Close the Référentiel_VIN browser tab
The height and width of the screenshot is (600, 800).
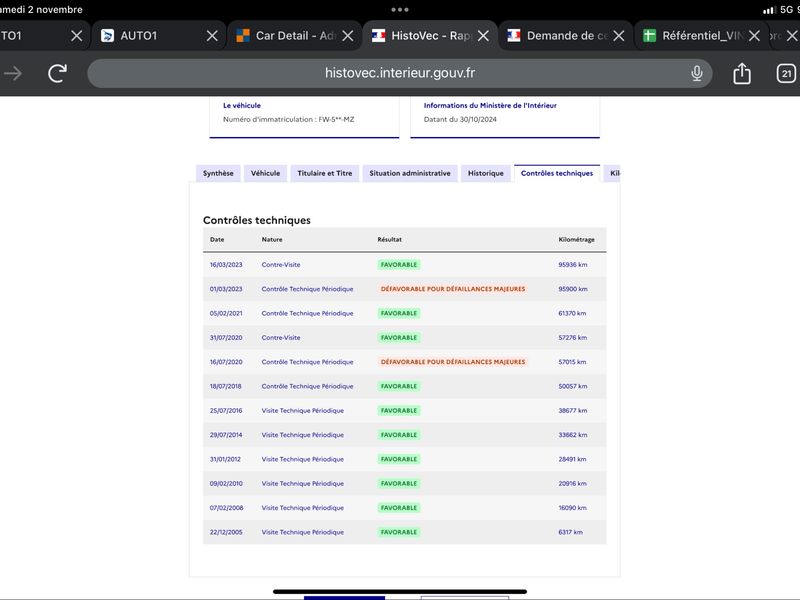755,36
